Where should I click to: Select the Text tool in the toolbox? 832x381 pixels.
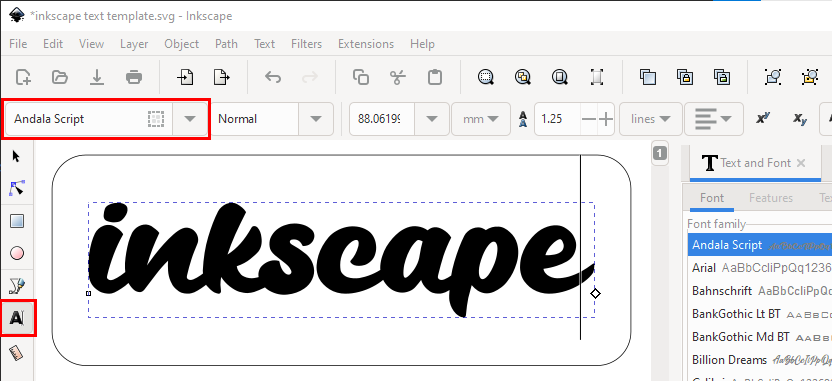pos(18,317)
